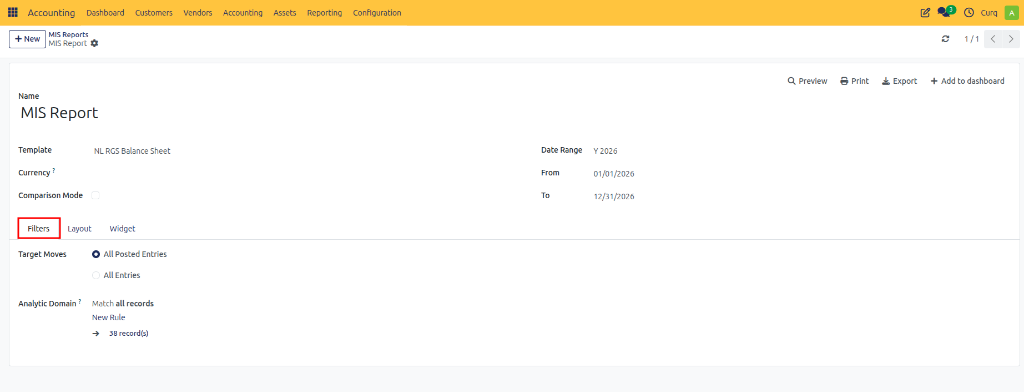Image resolution: width=1024 pixels, height=392 pixels.
Task: Click the Print button
Action: (854, 81)
